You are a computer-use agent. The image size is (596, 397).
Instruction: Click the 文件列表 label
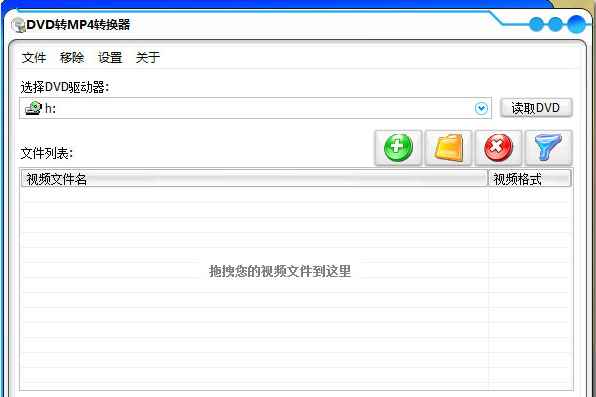pos(47,153)
